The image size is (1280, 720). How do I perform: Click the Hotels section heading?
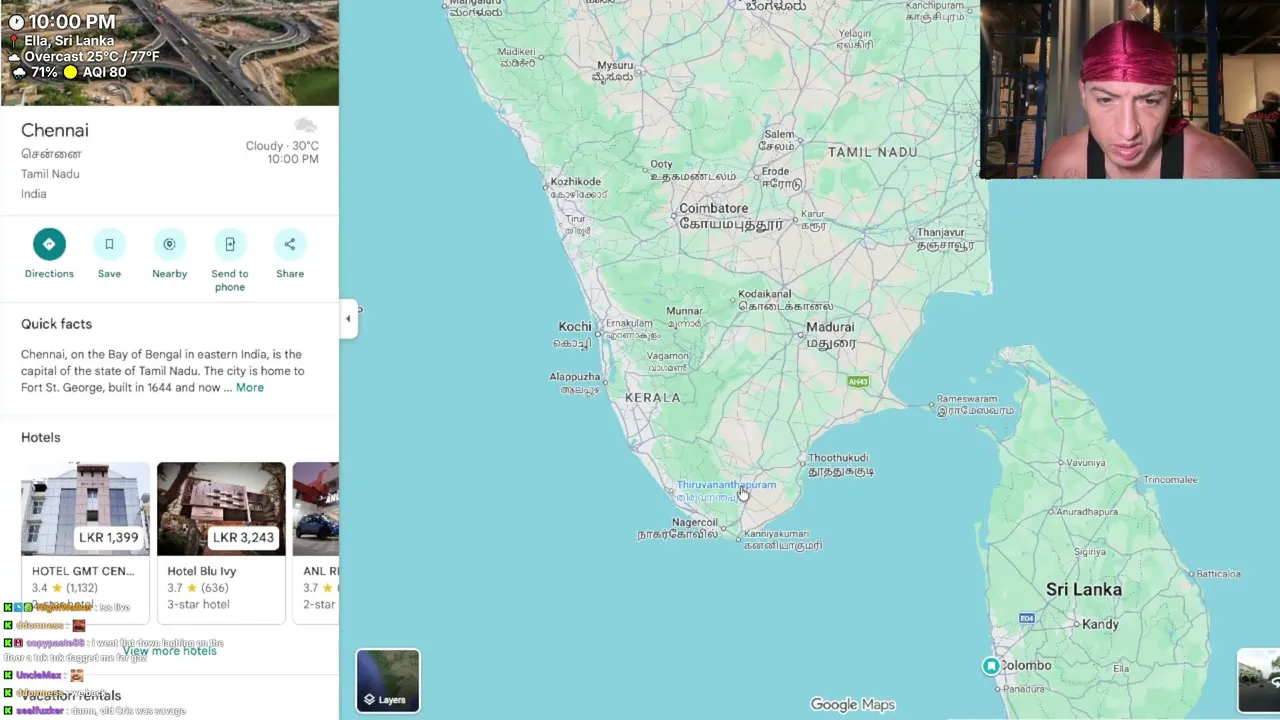tap(41, 437)
